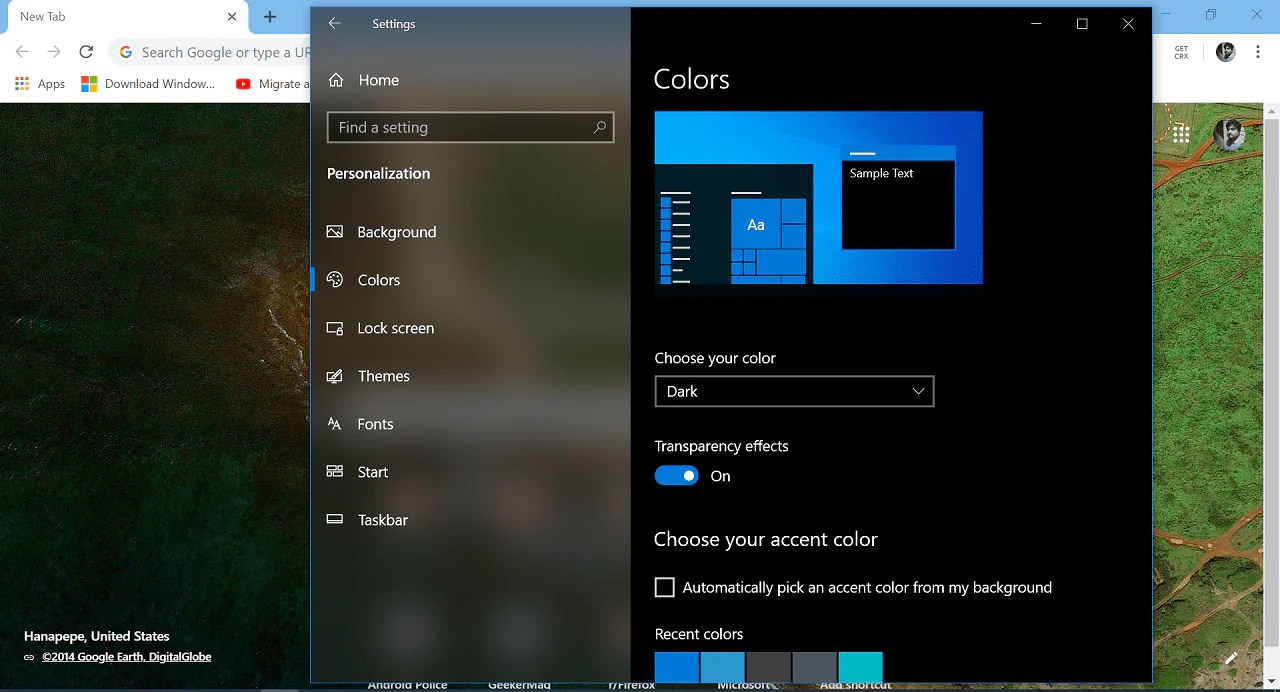1280x692 pixels.
Task: Open the Google apps grid icon
Action: pyautogui.click(x=1181, y=133)
